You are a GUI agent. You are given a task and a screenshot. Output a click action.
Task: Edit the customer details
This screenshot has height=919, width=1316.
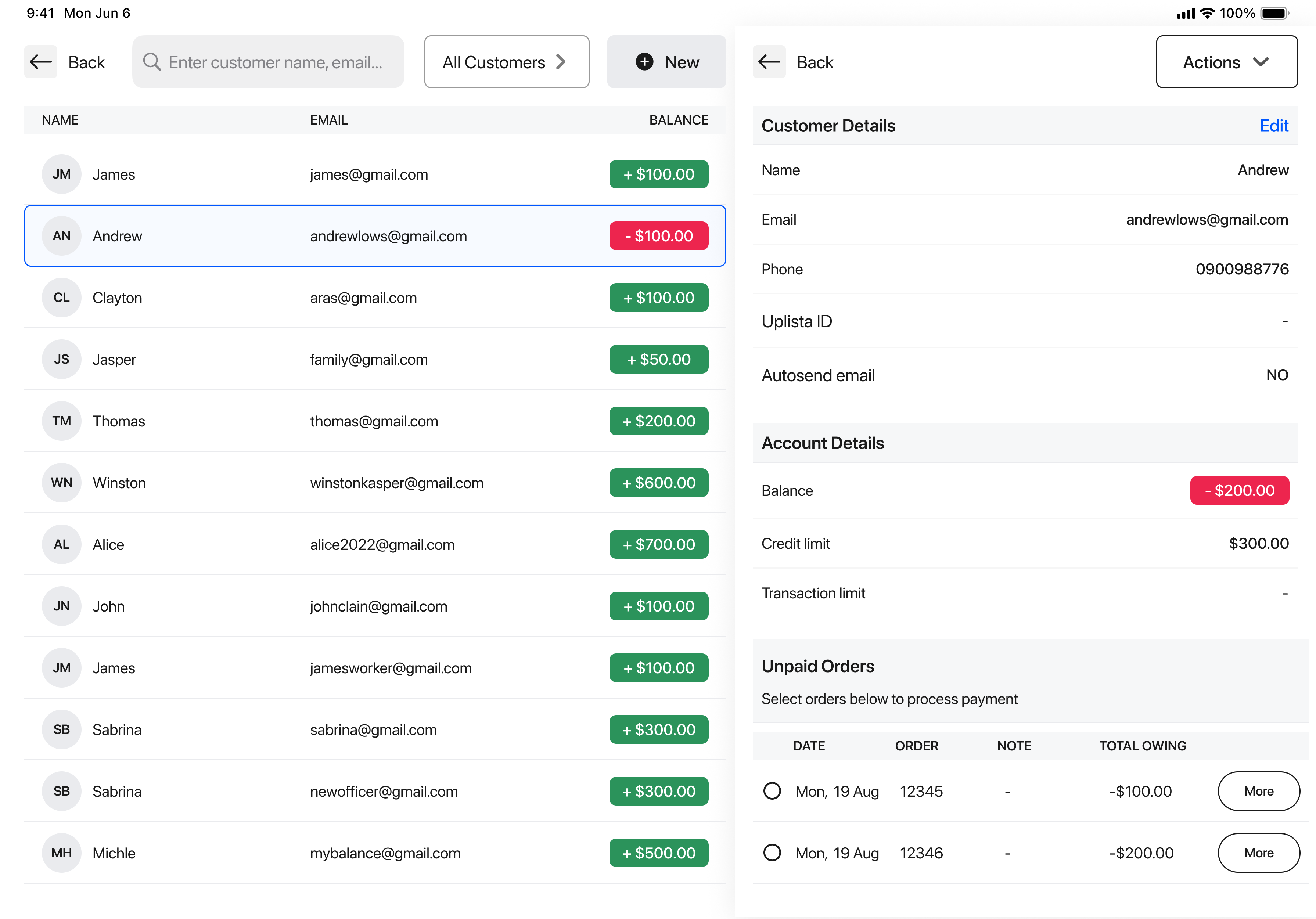1274,126
